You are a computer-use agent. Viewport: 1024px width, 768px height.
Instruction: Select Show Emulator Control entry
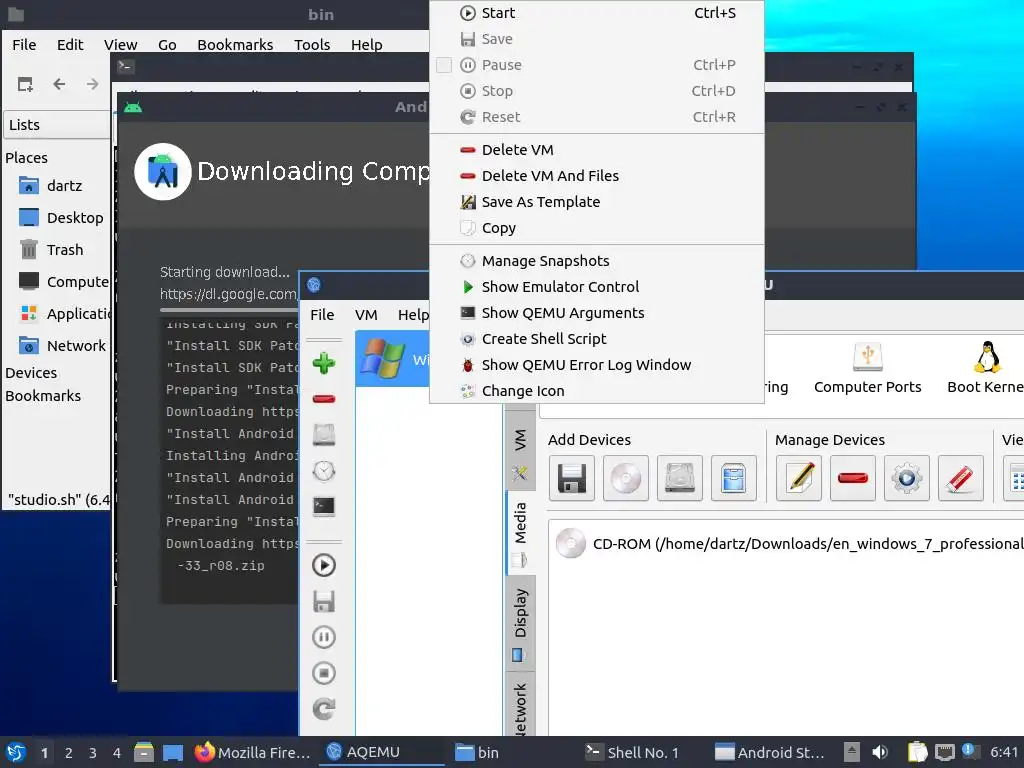point(597,287)
